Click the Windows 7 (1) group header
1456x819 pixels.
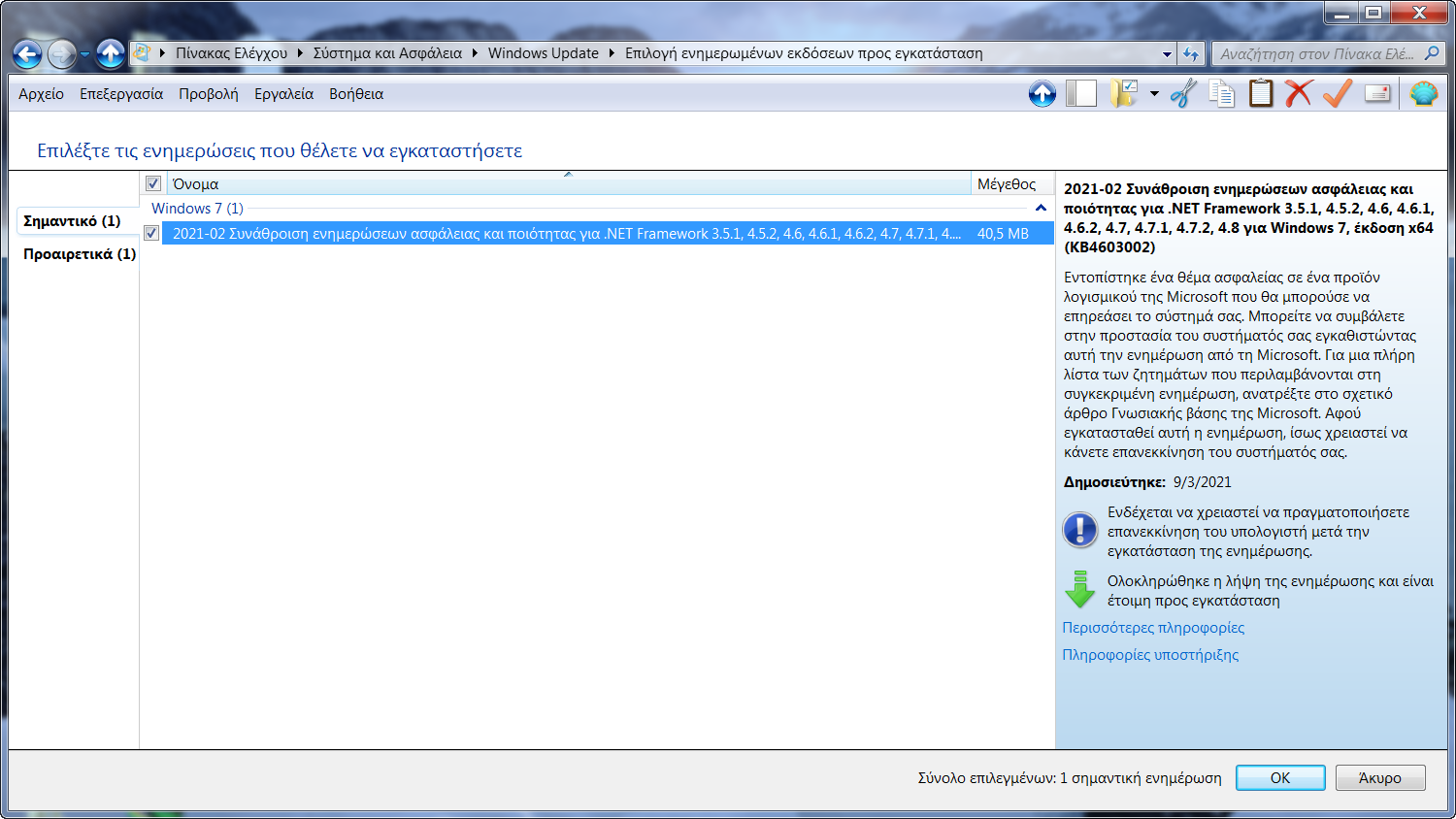pyautogui.click(x=197, y=209)
